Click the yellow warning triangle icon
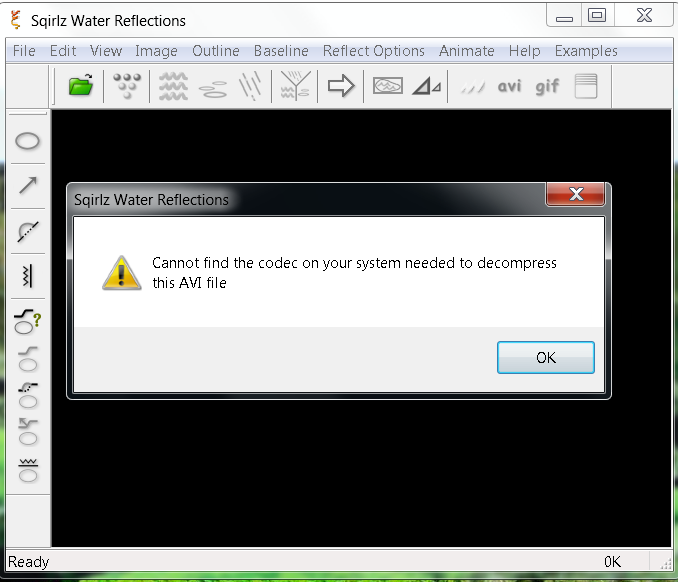The width and height of the screenshot is (678, 582). coord(122,273)
